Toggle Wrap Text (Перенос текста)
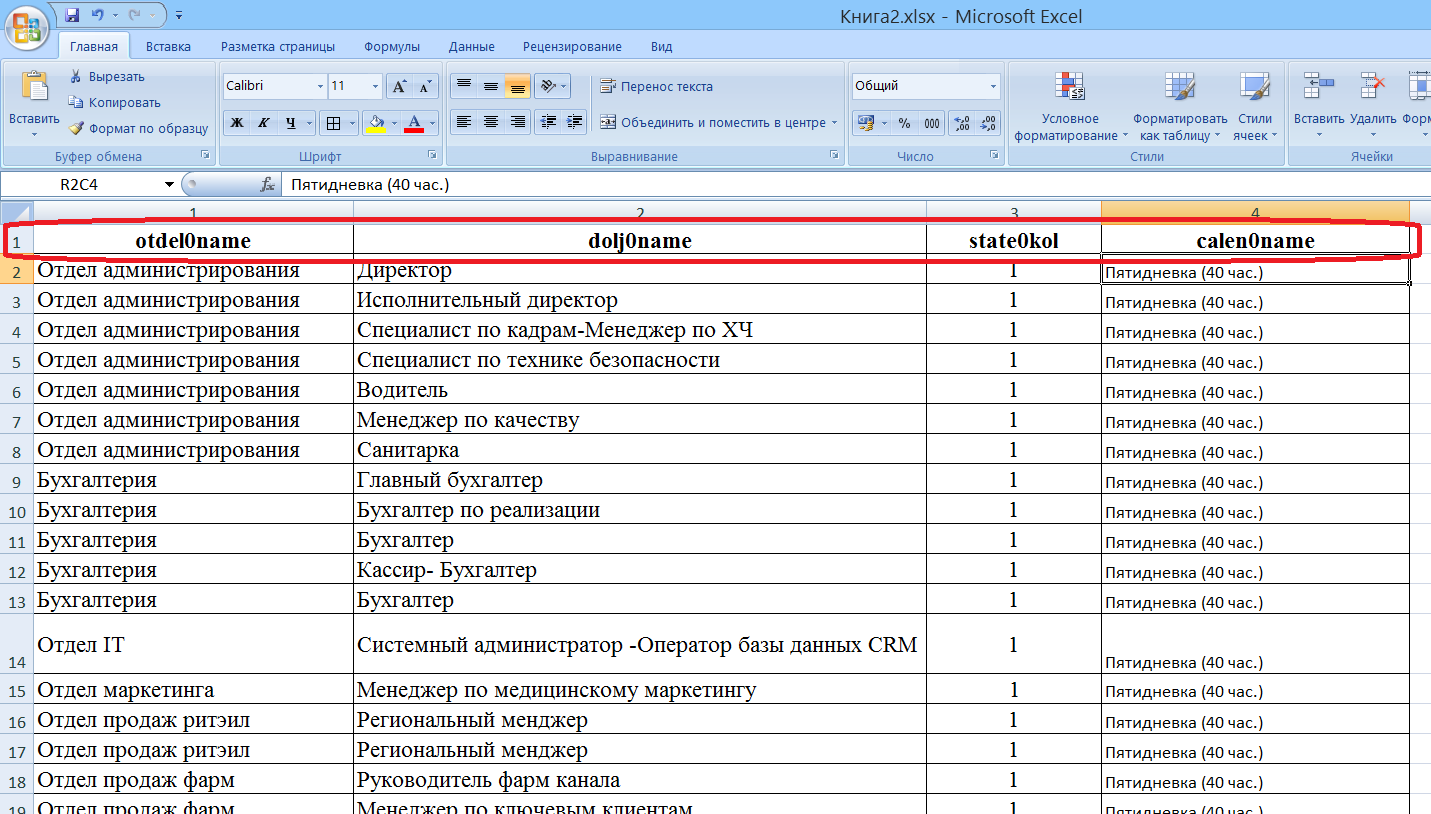 [656, 86]
